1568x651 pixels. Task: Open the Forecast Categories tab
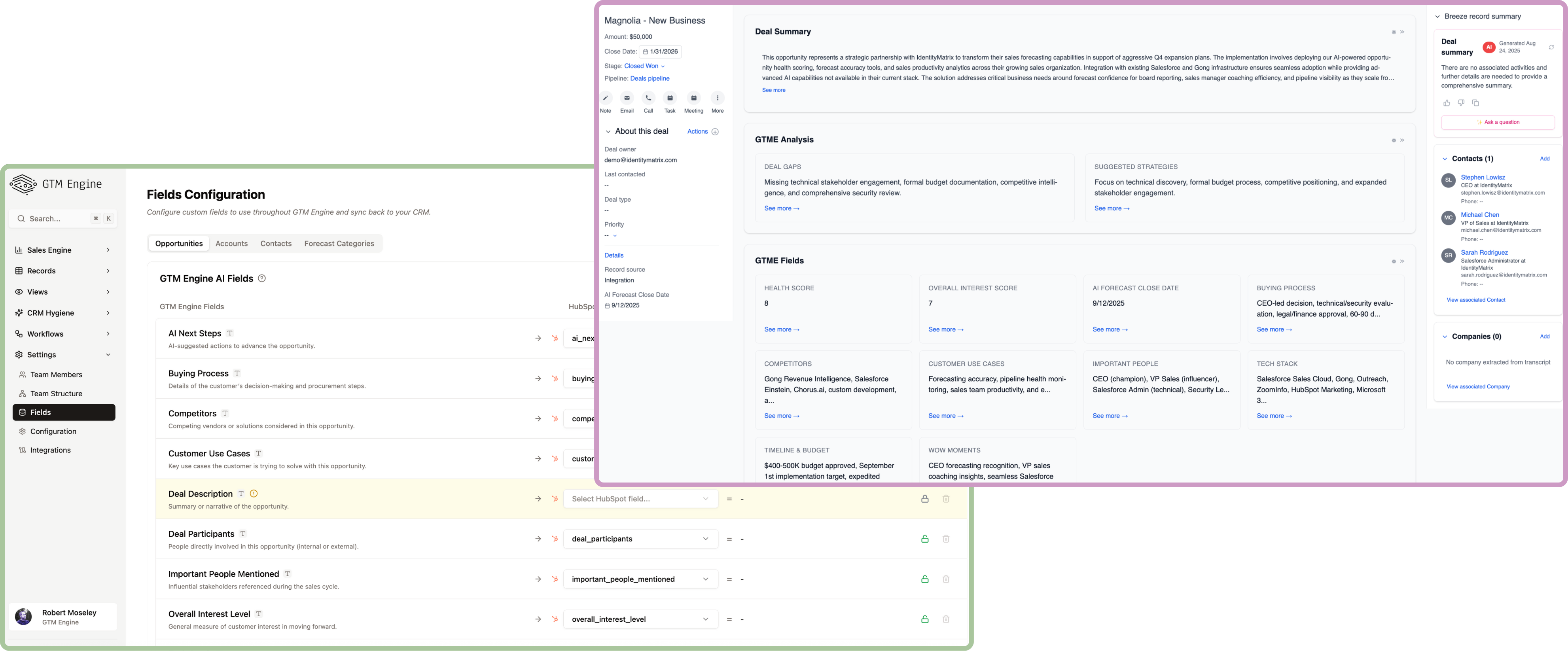click(339, 243)
